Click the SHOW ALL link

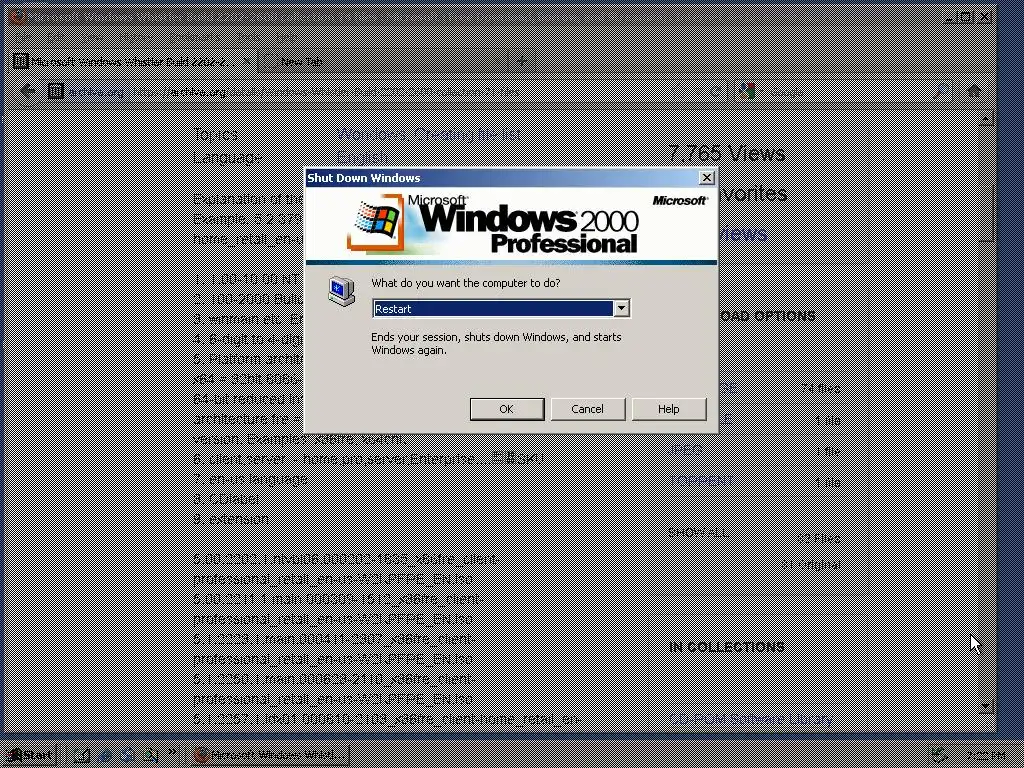(x=698, y=532)
